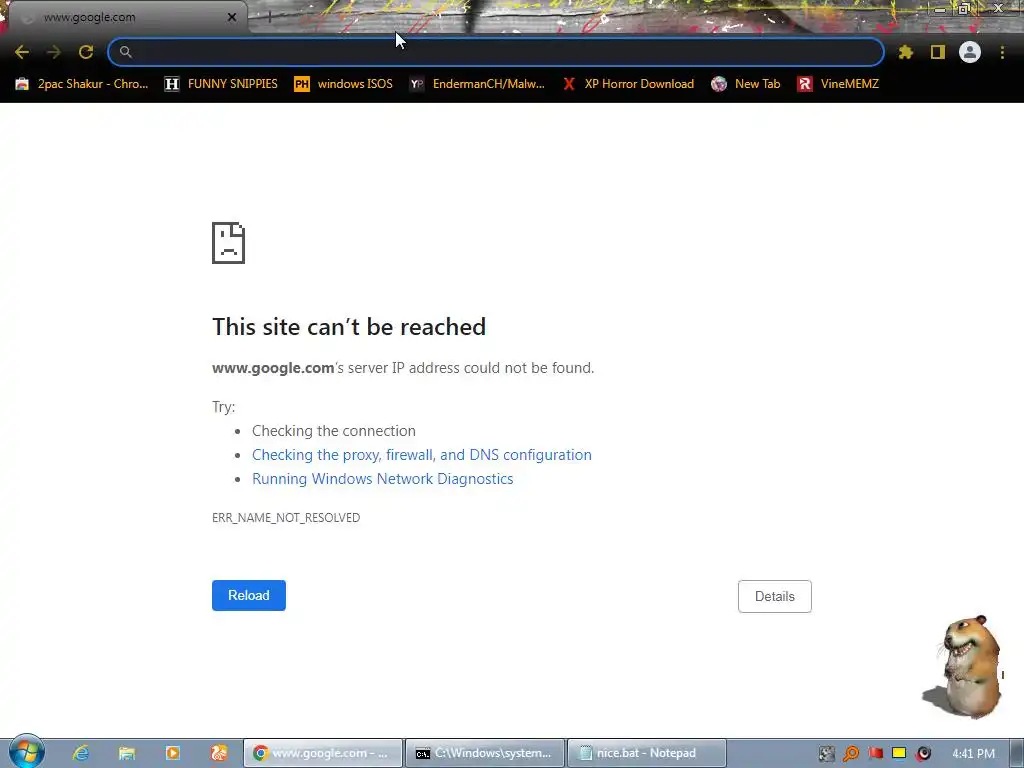This screenshot has height=768, width=1024.
Task: Open the Chrome profile avatar menu
Action: [970, 52]
